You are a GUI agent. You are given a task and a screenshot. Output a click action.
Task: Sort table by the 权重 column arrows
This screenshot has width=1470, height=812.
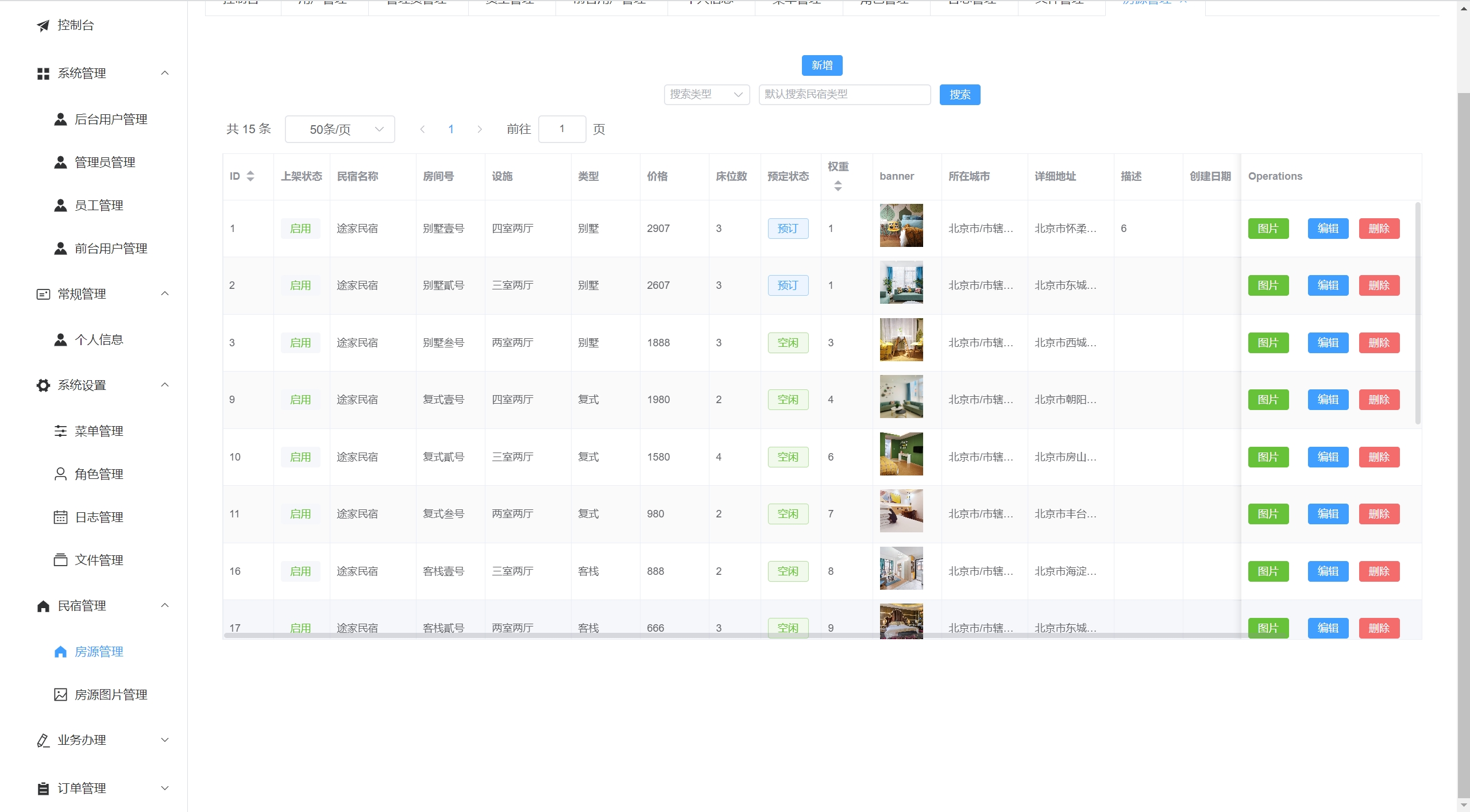tap(838, 185)
